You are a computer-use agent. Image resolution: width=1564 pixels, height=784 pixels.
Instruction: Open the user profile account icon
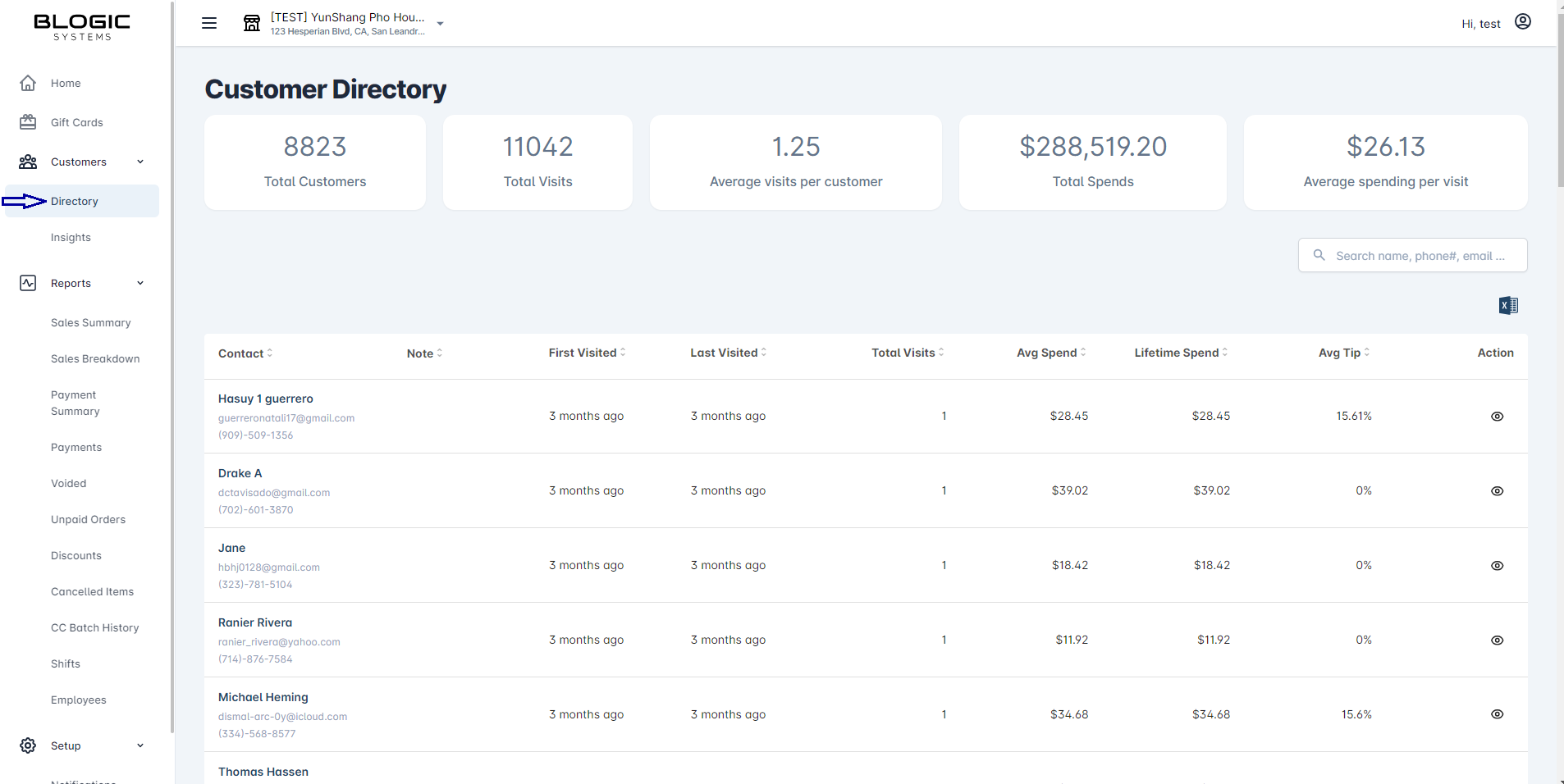(1523, 22)
